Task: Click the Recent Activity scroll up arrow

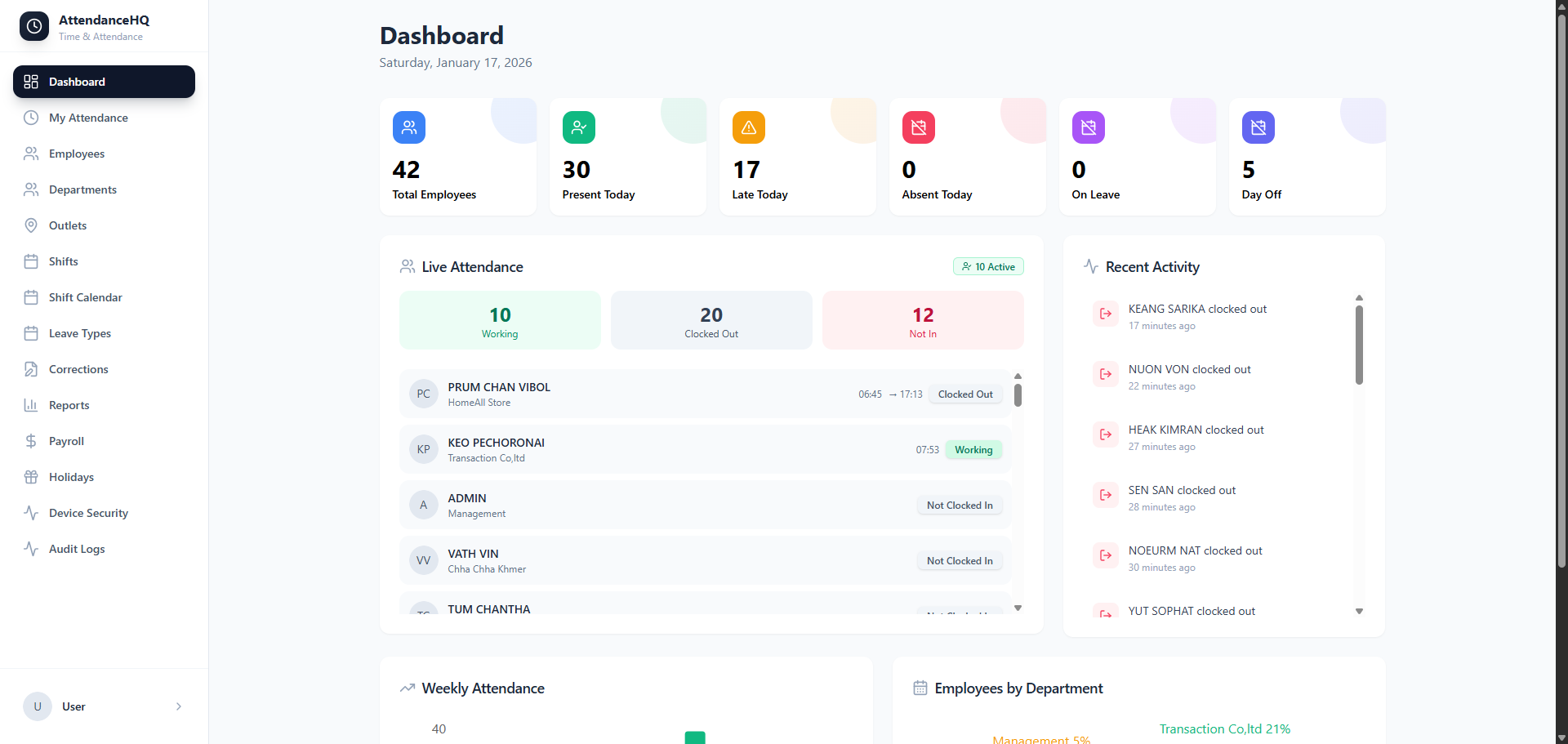Action: pos(1359,298)
